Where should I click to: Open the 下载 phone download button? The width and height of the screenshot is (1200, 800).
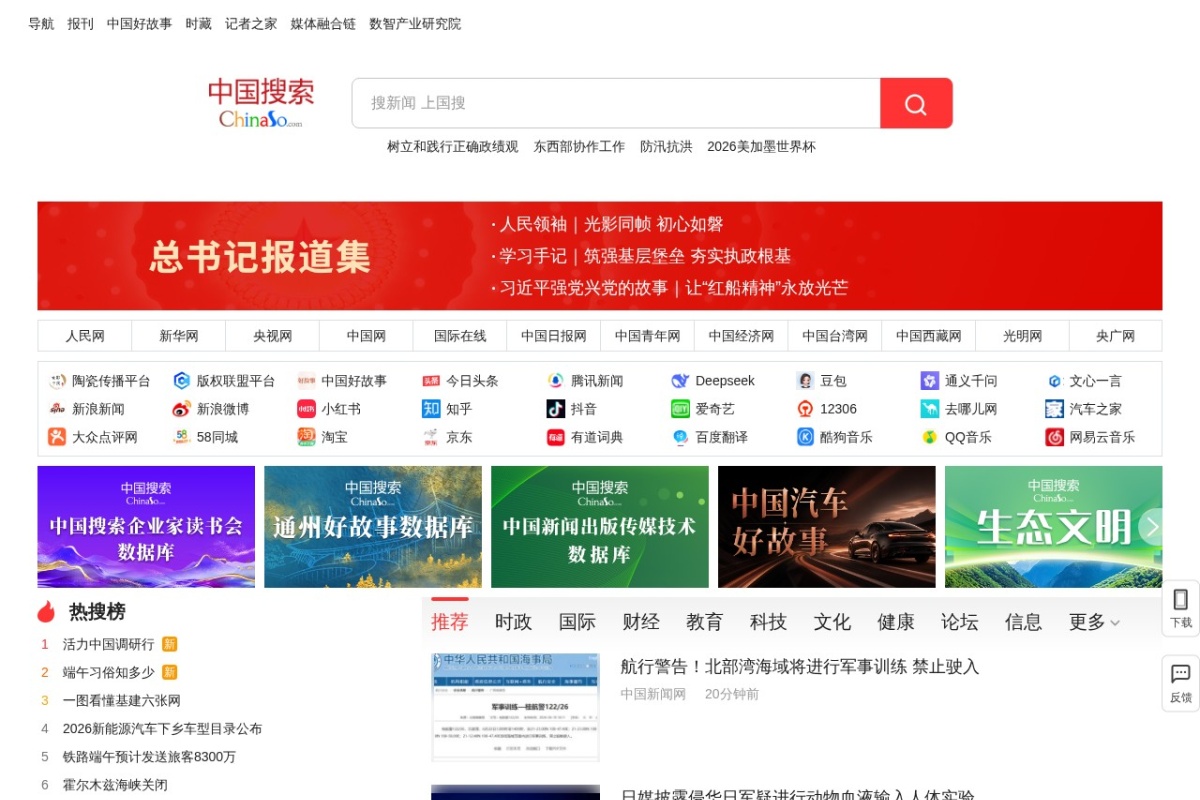coord(1181,608)
